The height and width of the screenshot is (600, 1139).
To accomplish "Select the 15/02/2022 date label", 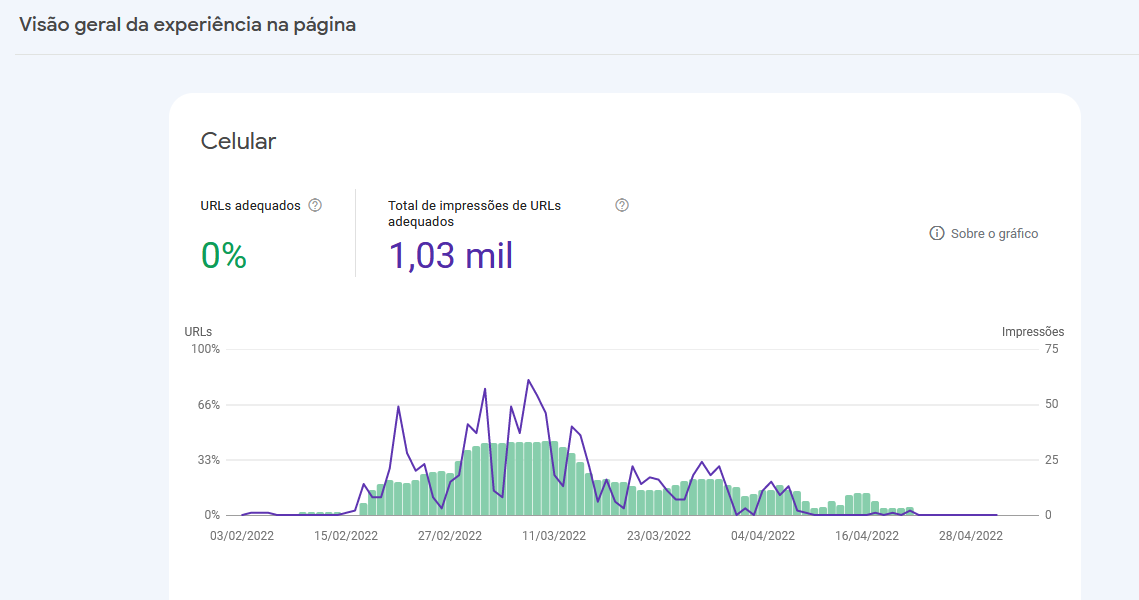I will (x=346, y=535).
